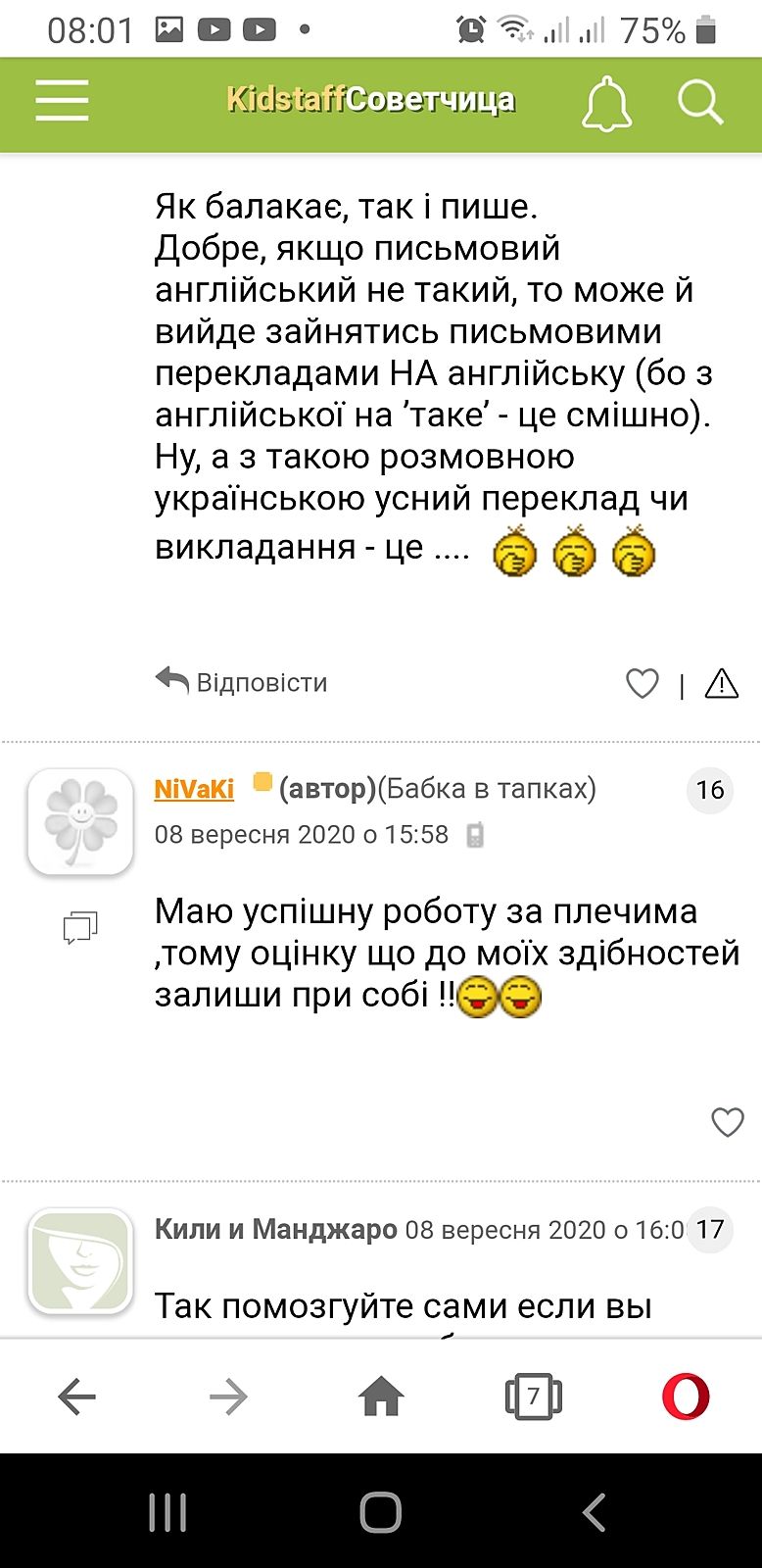Open the comment thread icon under NiVaKi's avatar
762x1568 pixels.
(x=80, y=927)
